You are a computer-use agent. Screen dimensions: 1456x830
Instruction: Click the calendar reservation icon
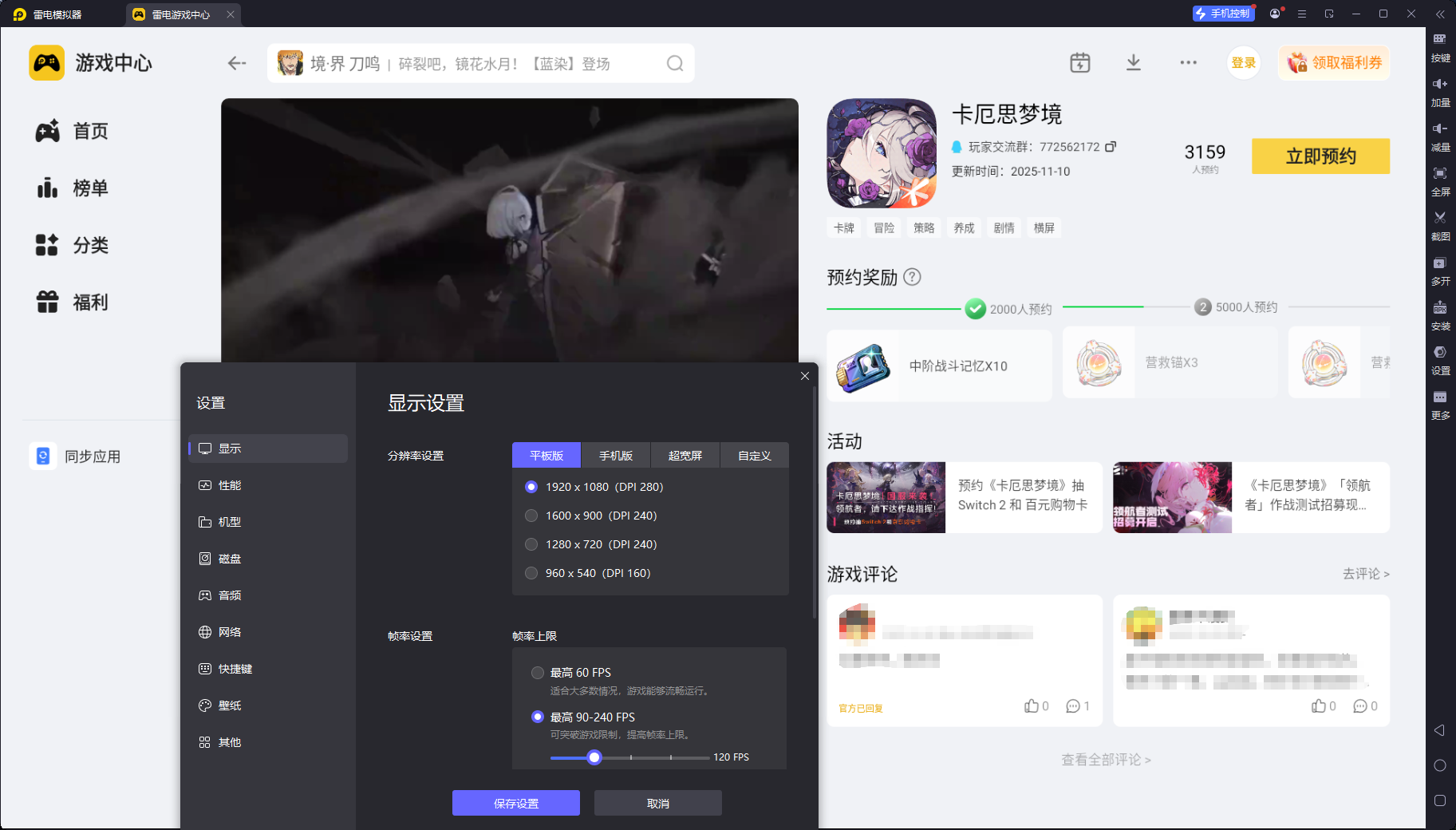point(1080,62)
